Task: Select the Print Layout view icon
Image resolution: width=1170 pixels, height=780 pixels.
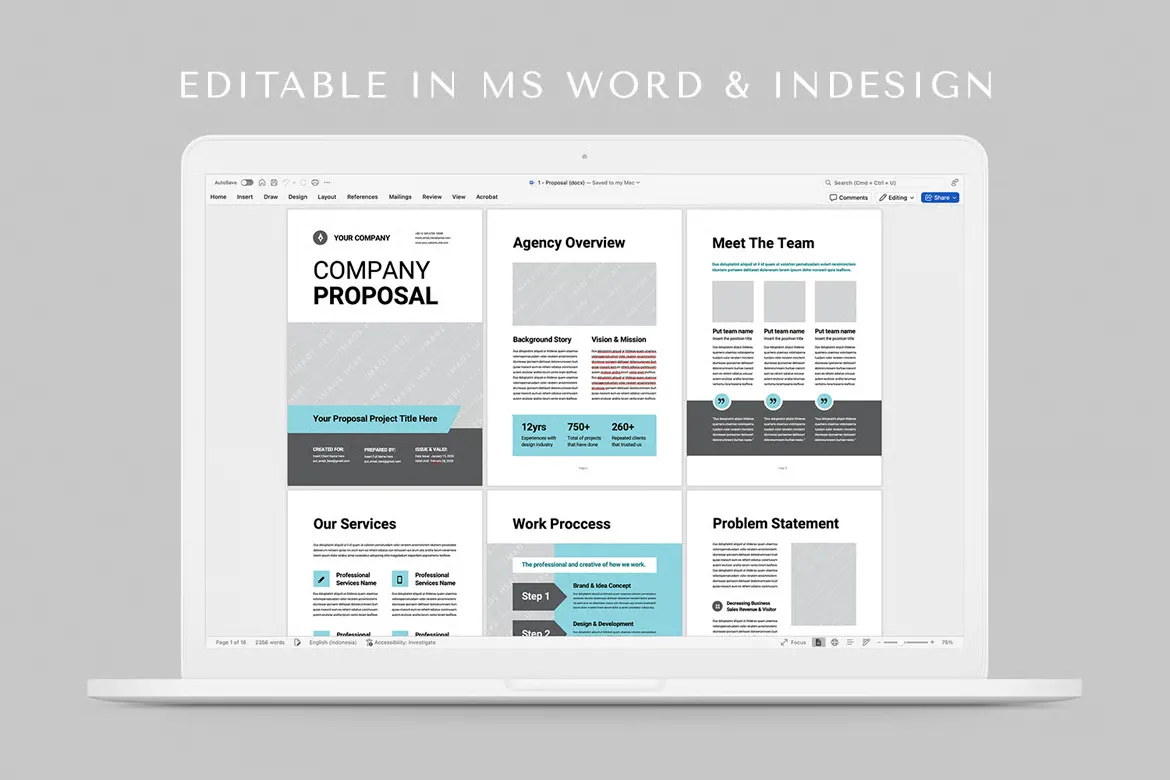Action: (x=819, y=643)
